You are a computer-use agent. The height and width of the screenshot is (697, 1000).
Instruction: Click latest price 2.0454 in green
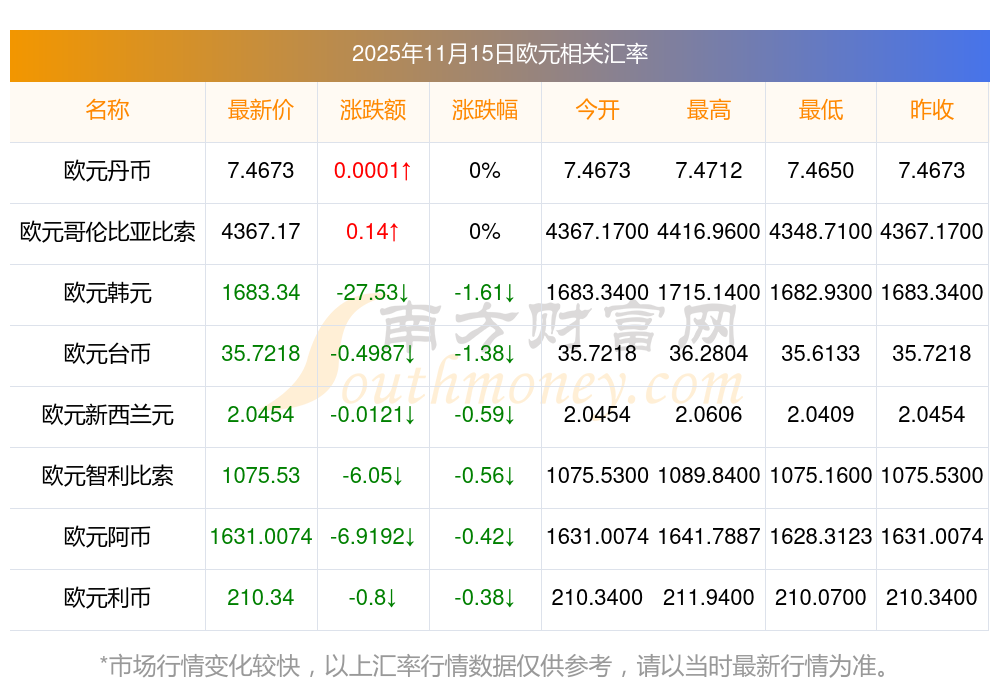tap(261, 415)
